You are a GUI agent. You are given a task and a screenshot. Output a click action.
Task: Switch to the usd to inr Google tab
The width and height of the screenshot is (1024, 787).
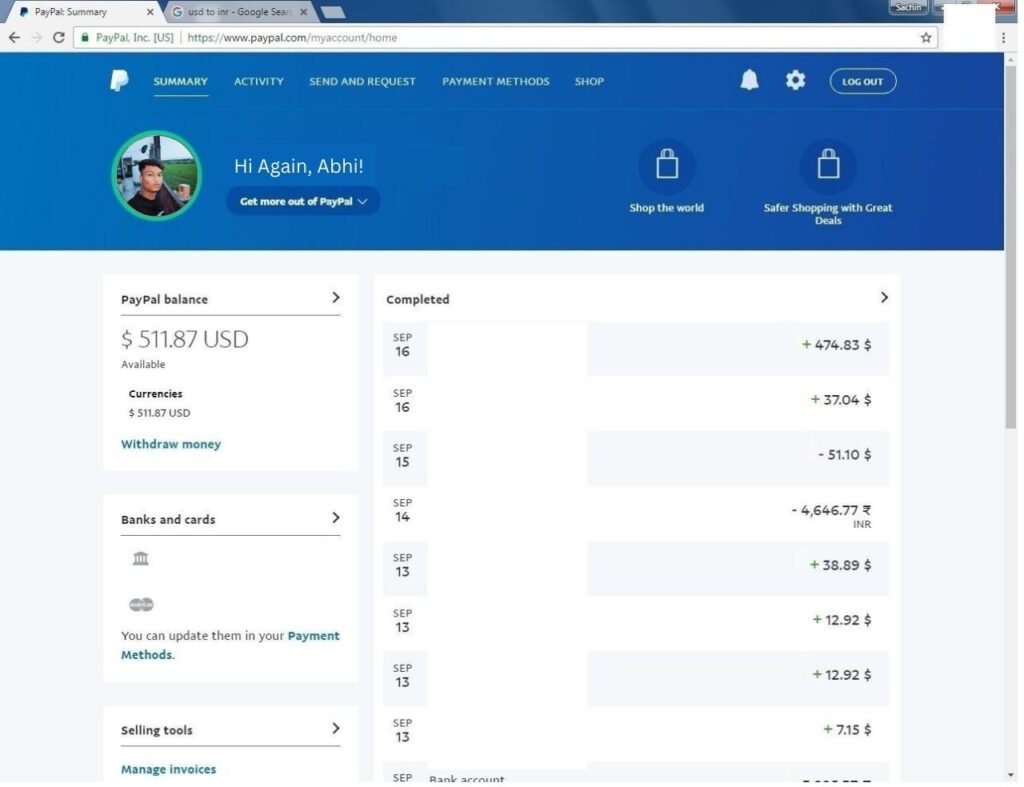tap(238, 12)
